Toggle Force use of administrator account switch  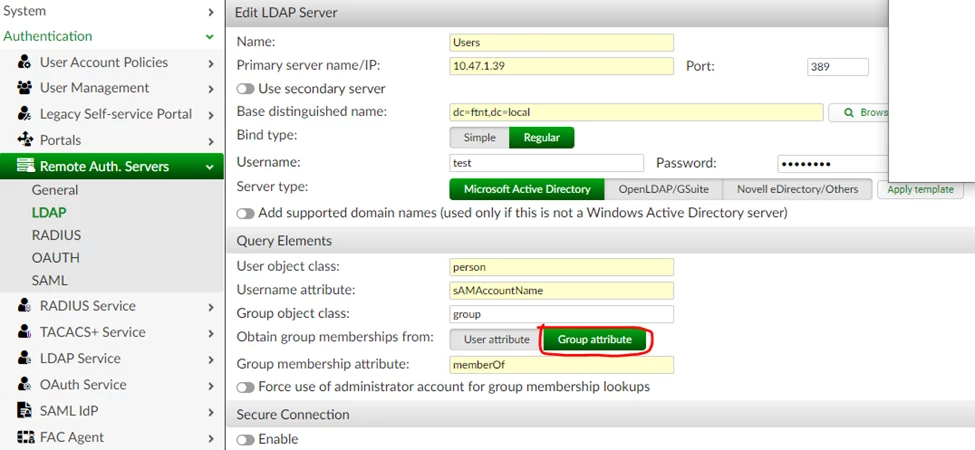[246, 387]
